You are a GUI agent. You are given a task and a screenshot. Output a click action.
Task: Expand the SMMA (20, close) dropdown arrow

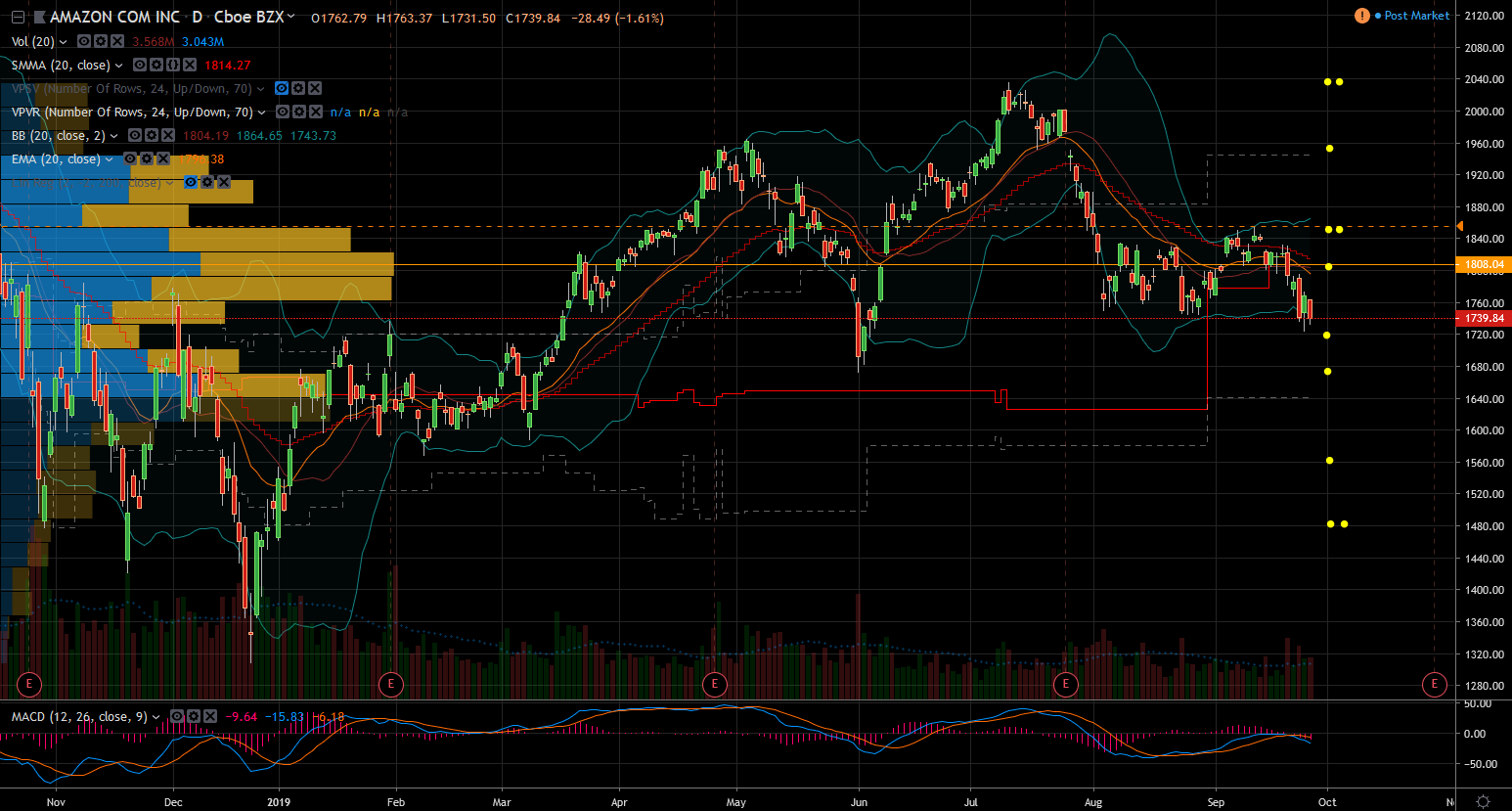coord(119,66)
